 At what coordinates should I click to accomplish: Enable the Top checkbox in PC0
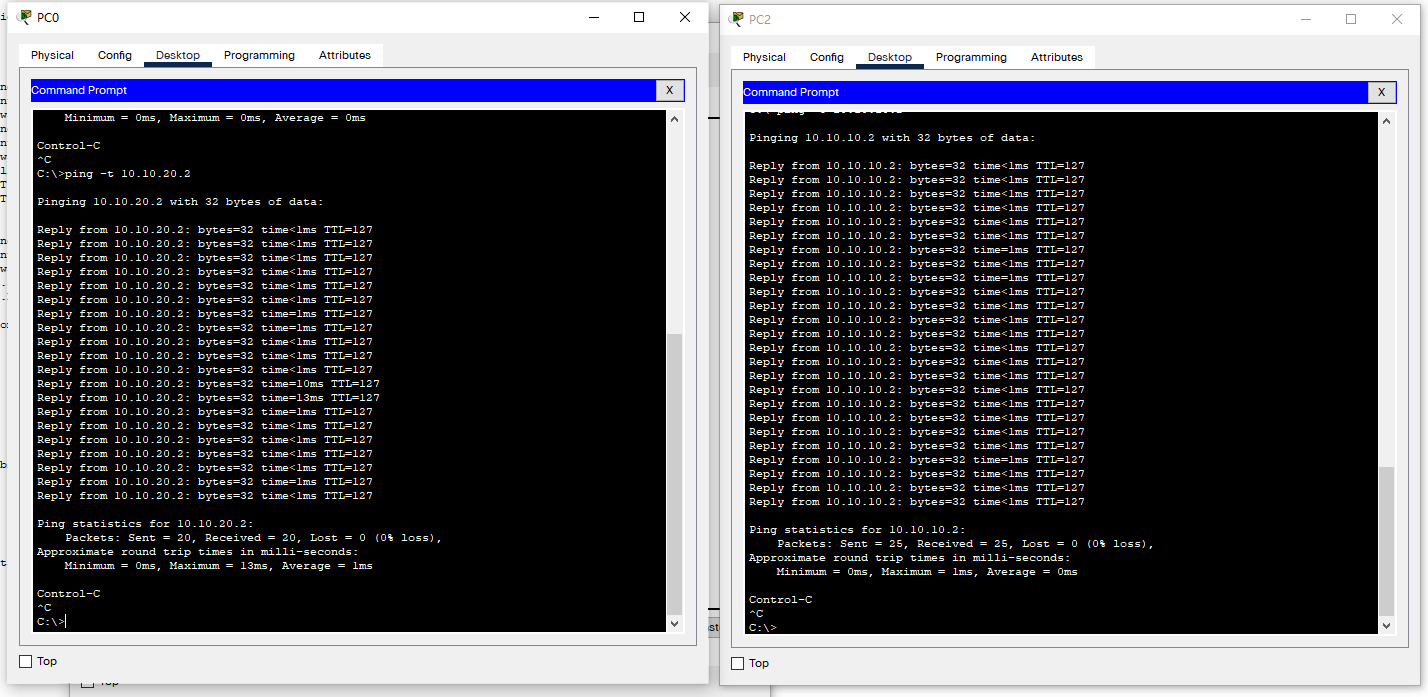pyautogui.click(x=26, y=661)
